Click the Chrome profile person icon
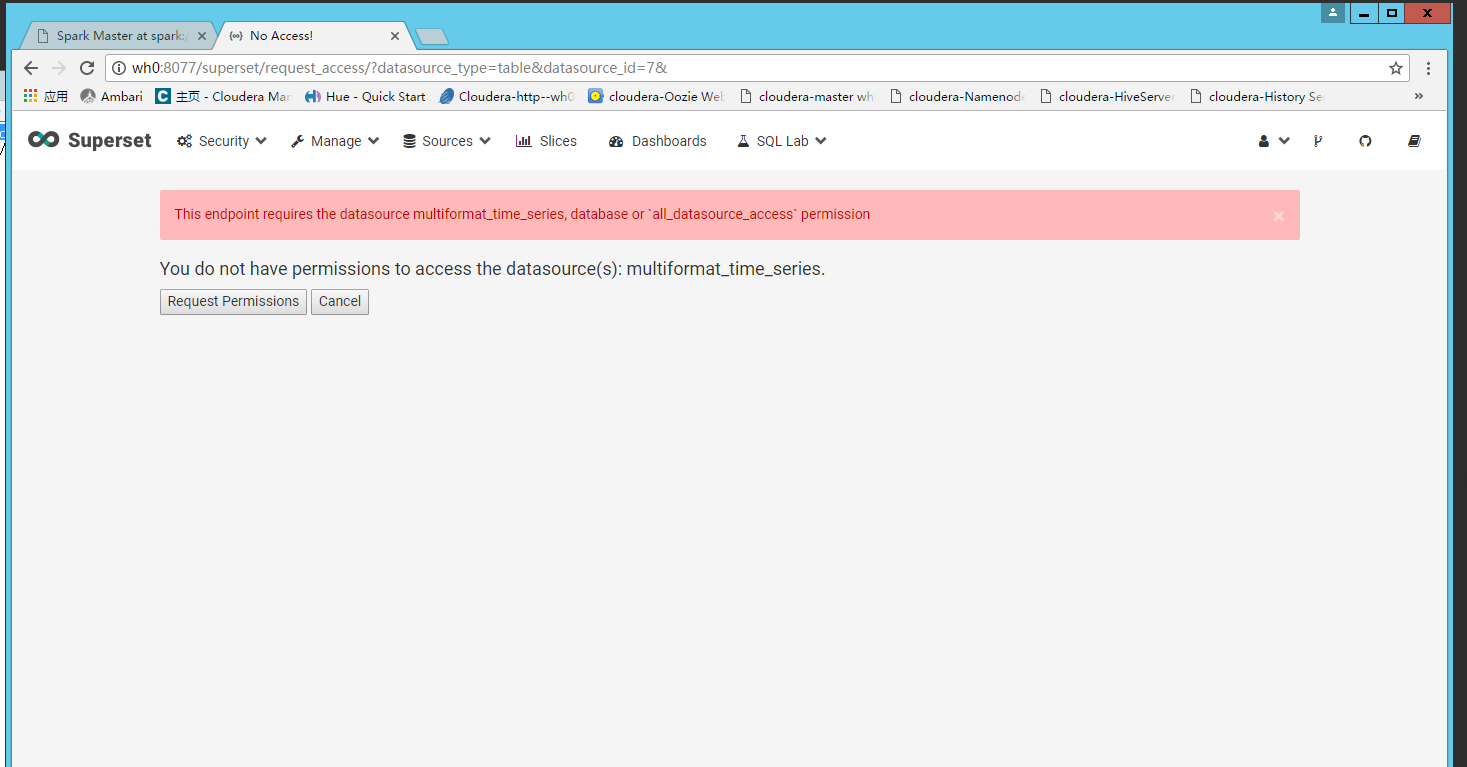The height and width of the screenshot is (767, 1467). pyautogui.click(x=1333, y=13)
